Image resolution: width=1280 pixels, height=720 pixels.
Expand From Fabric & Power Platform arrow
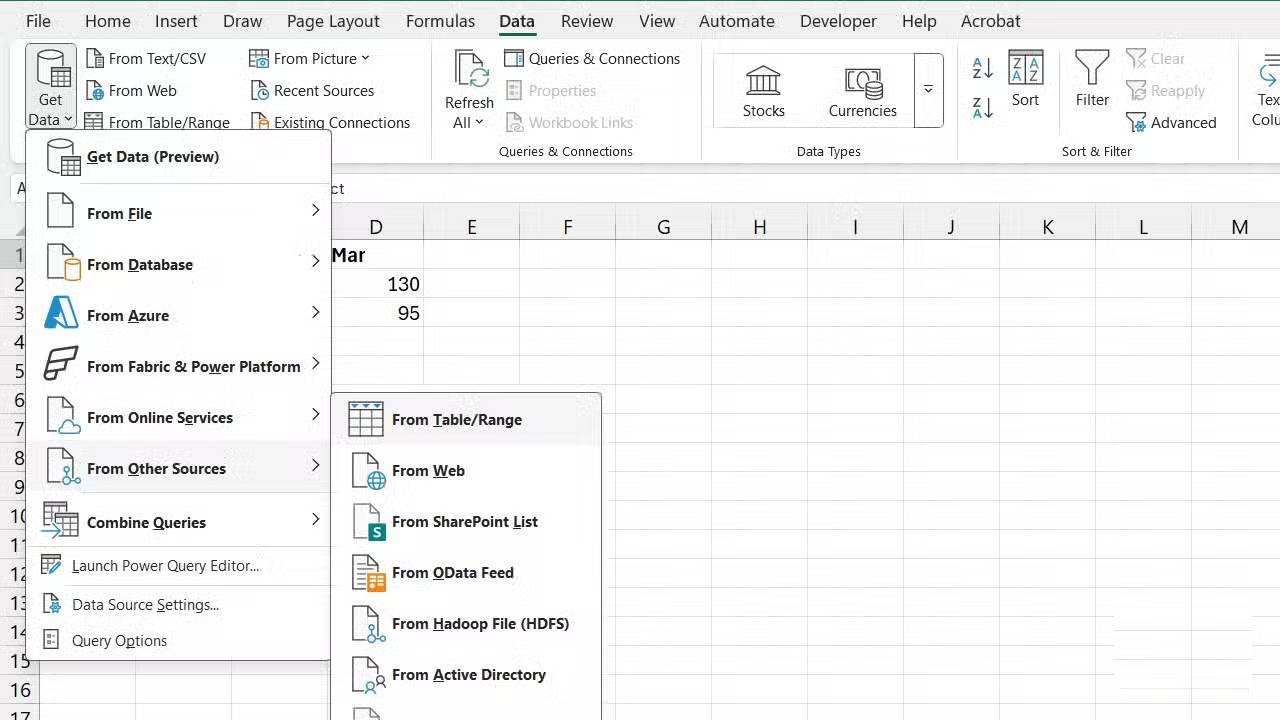click(315, 363)
